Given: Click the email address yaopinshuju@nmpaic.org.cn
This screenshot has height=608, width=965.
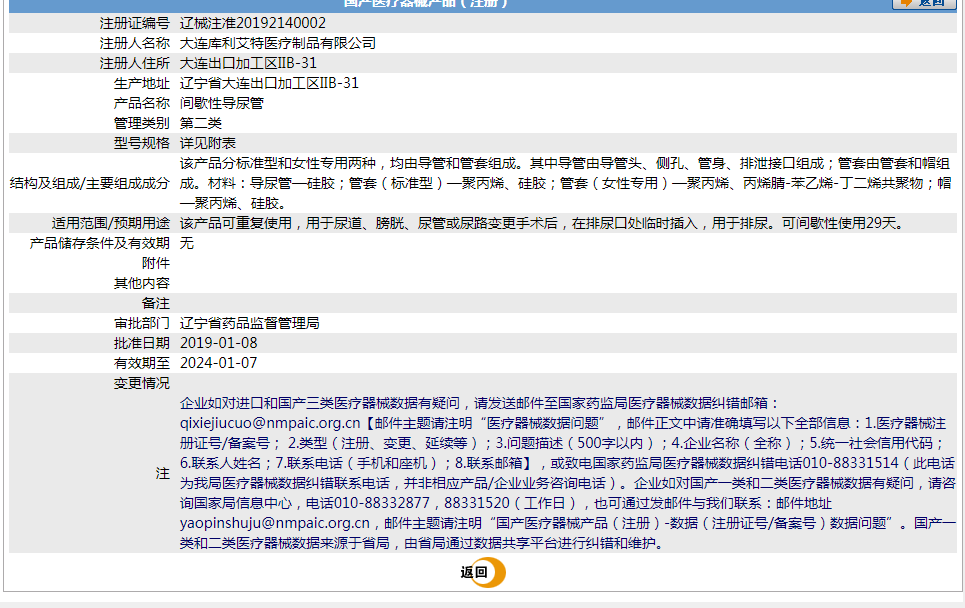Looking at the screenshot, I should (274, 523).
